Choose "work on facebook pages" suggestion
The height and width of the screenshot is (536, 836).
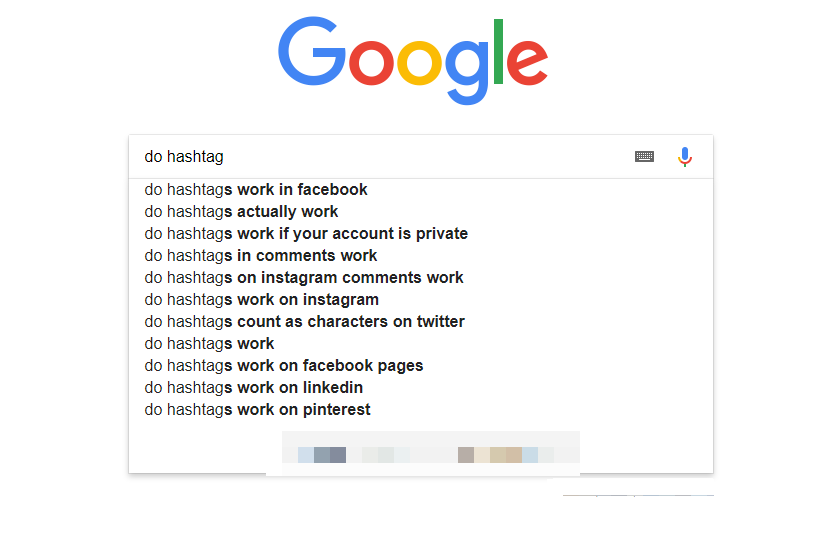[284, 366]
